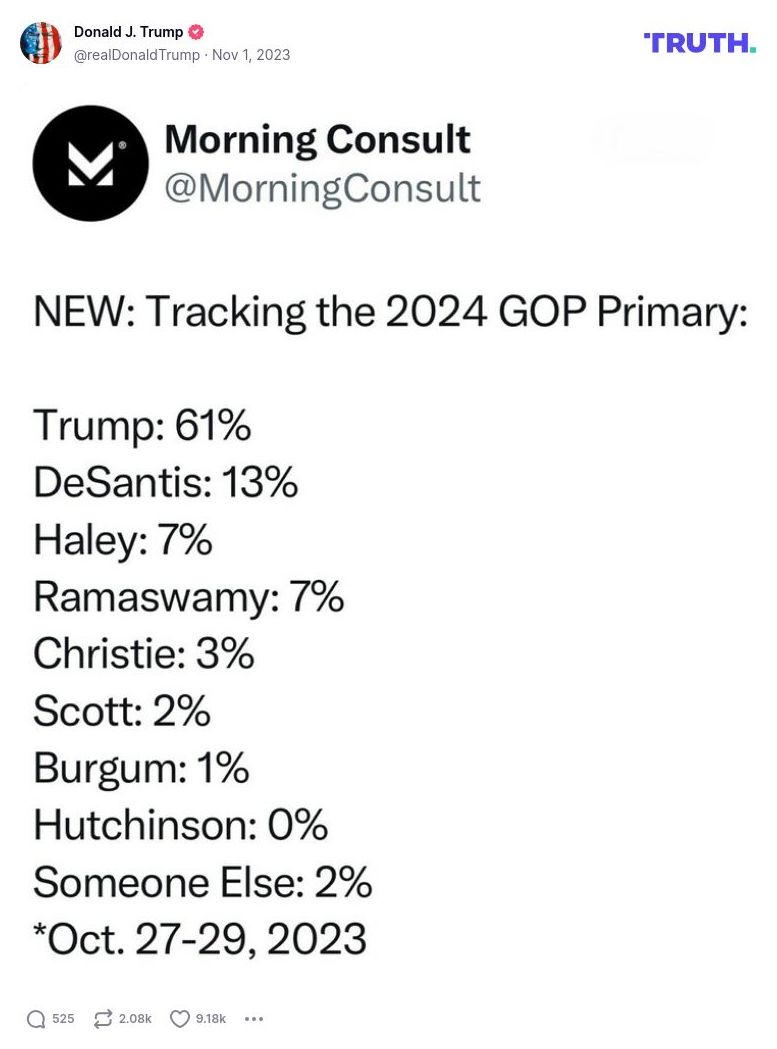The height and width of the screenshot is (1049, 777).
Task: Click the Truth. logo
Action: tap(698, 43)
